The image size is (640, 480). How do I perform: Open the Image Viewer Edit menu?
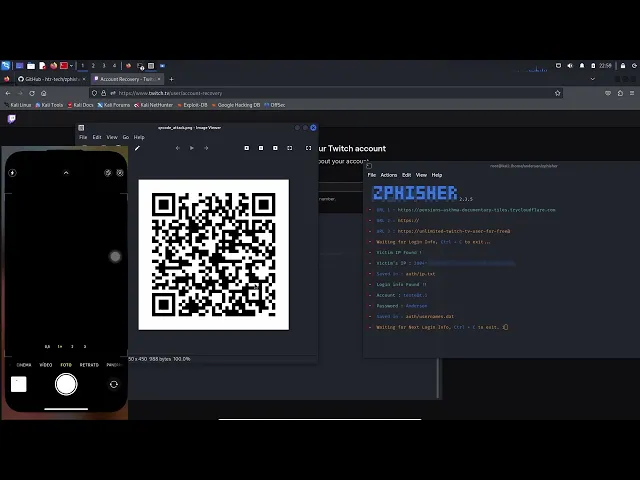[97, 137]
